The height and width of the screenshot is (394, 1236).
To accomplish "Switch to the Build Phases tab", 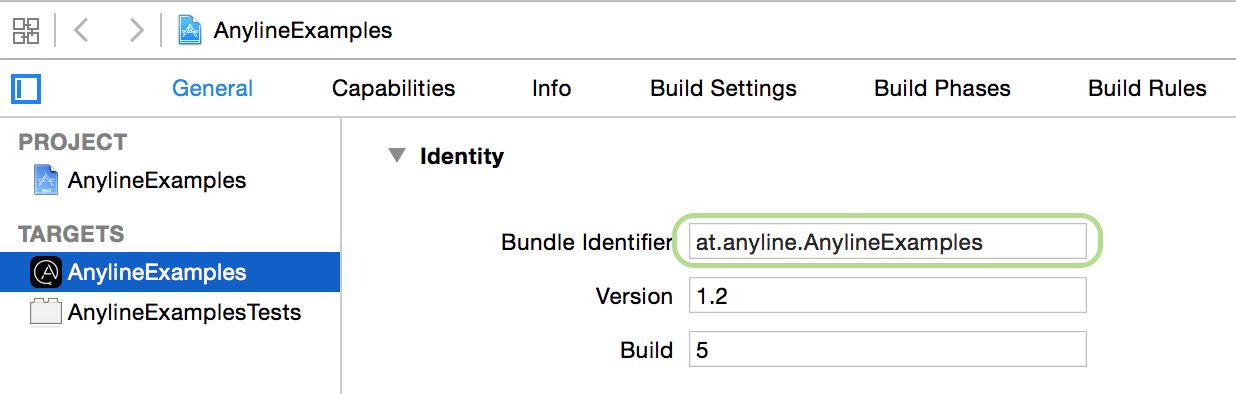I will pyautogui.click(x=942, y=88).
